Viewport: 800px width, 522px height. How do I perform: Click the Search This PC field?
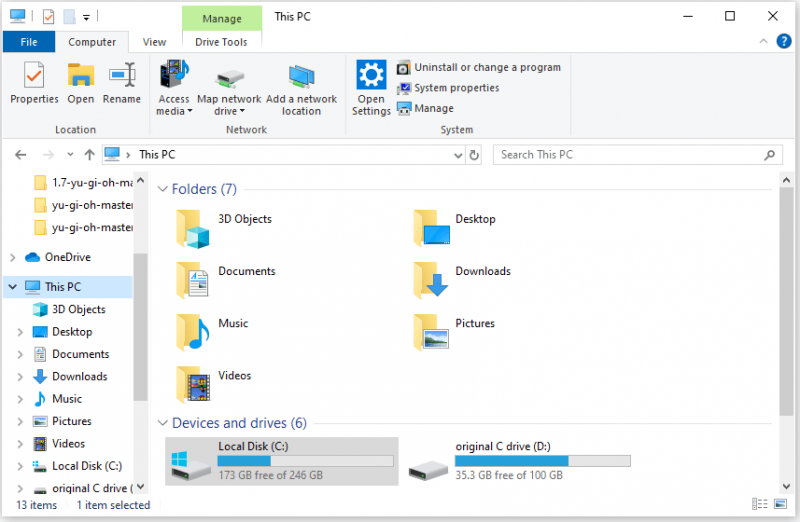[638, 155]
